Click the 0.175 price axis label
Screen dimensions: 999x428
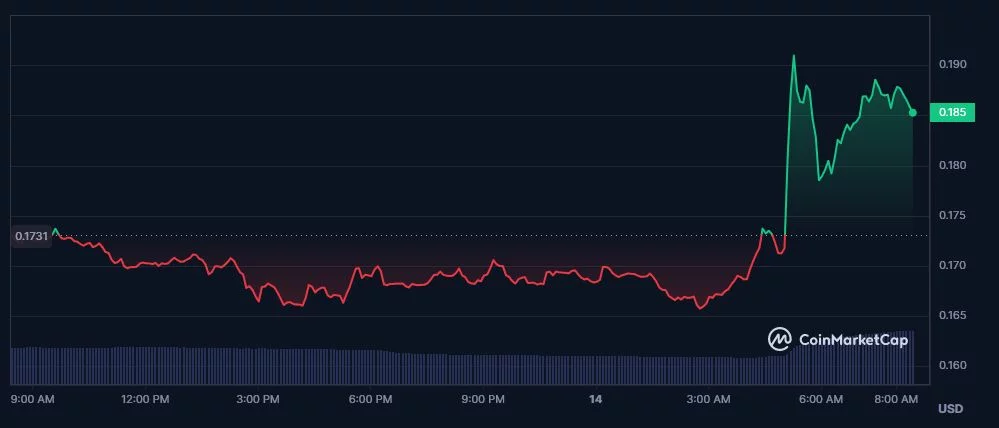coord(952,216)
